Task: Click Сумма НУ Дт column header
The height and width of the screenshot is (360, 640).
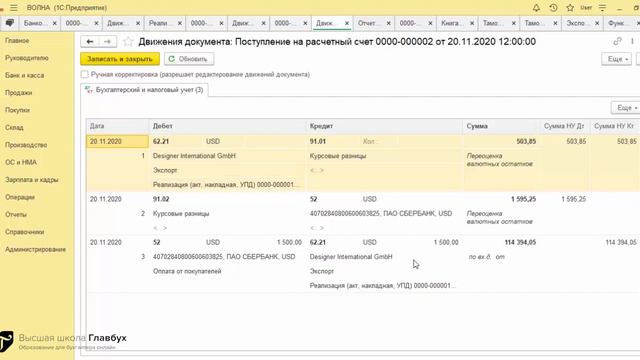Action: click(564, 126)
